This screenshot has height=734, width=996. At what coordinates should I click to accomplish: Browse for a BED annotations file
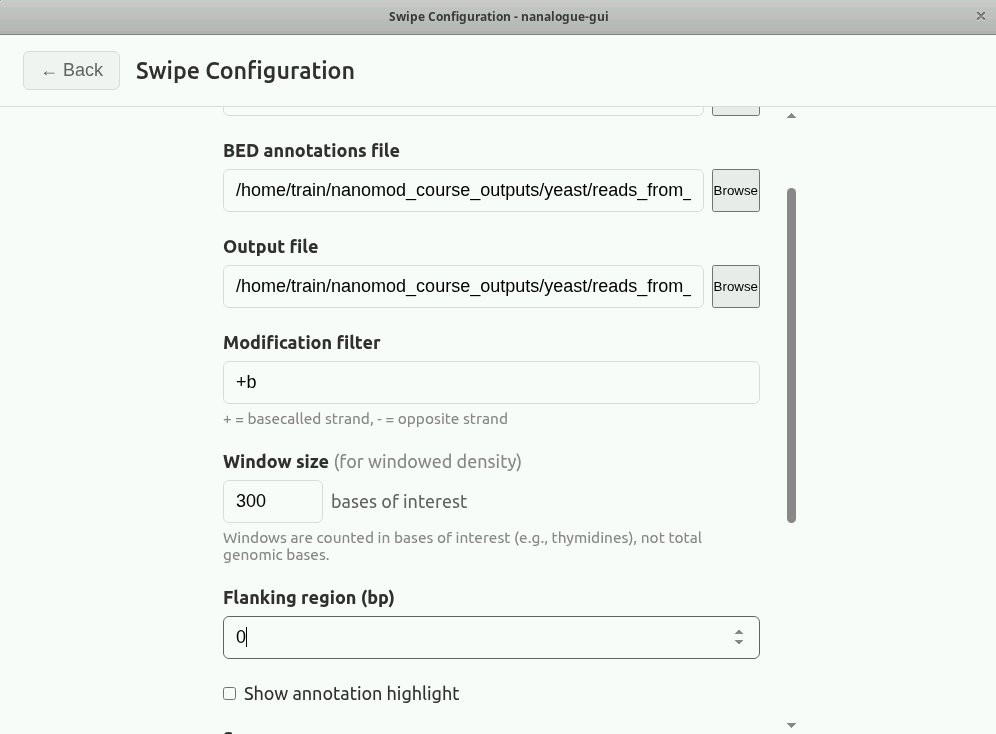click(735, 190)
